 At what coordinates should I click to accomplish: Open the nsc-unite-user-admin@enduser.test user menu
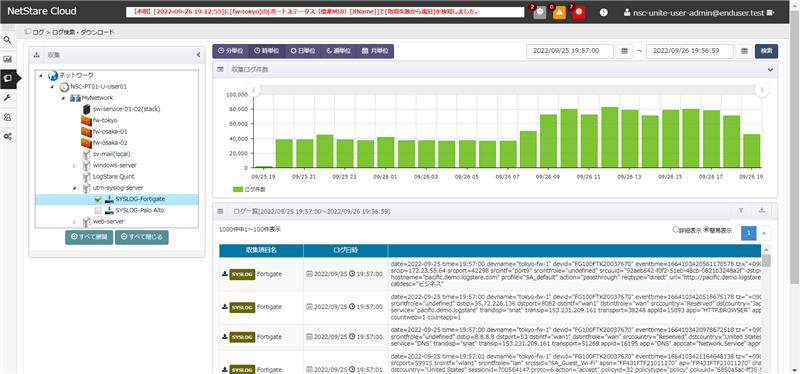698,13
